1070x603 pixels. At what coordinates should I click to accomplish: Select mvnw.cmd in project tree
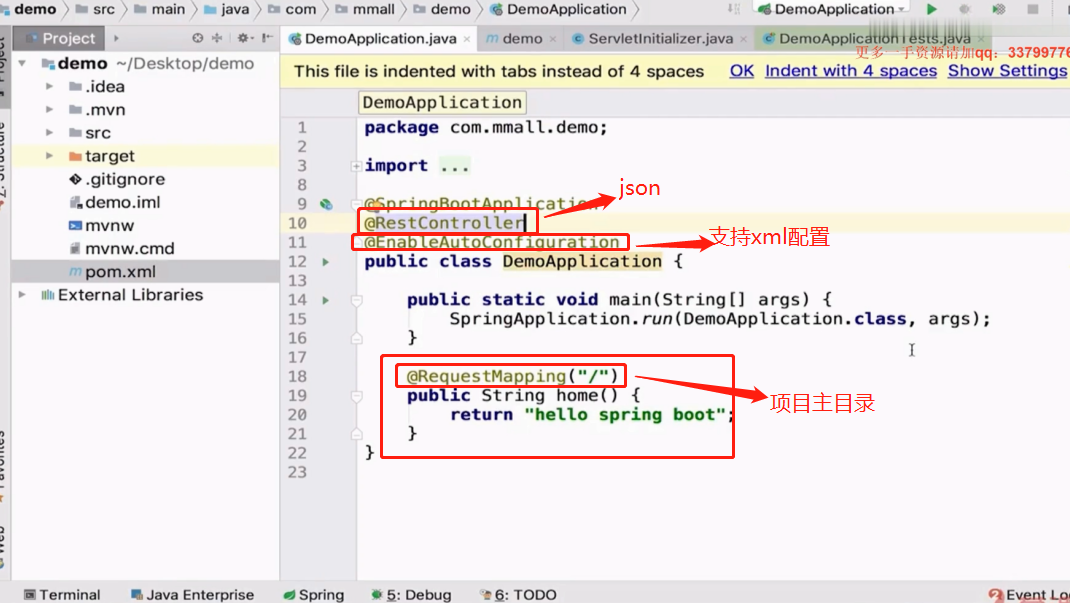(122, 249)
